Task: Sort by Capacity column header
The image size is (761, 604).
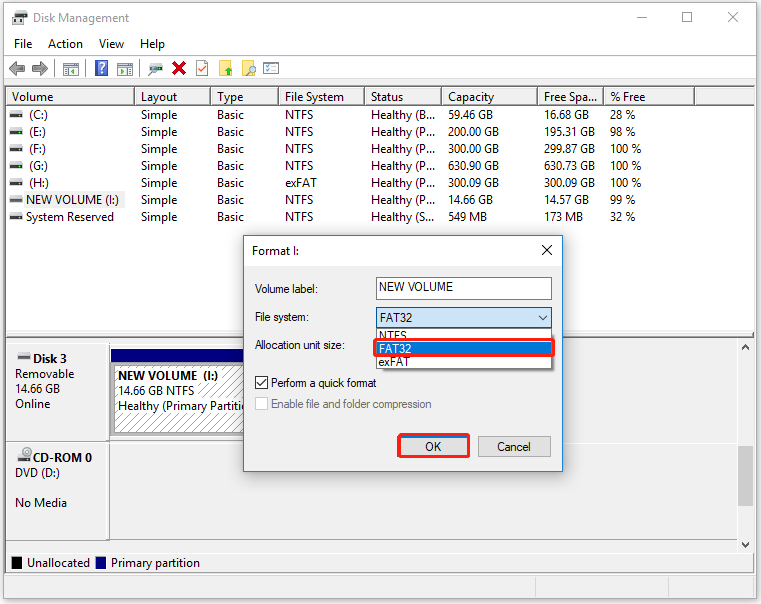Action: point(490,97)
